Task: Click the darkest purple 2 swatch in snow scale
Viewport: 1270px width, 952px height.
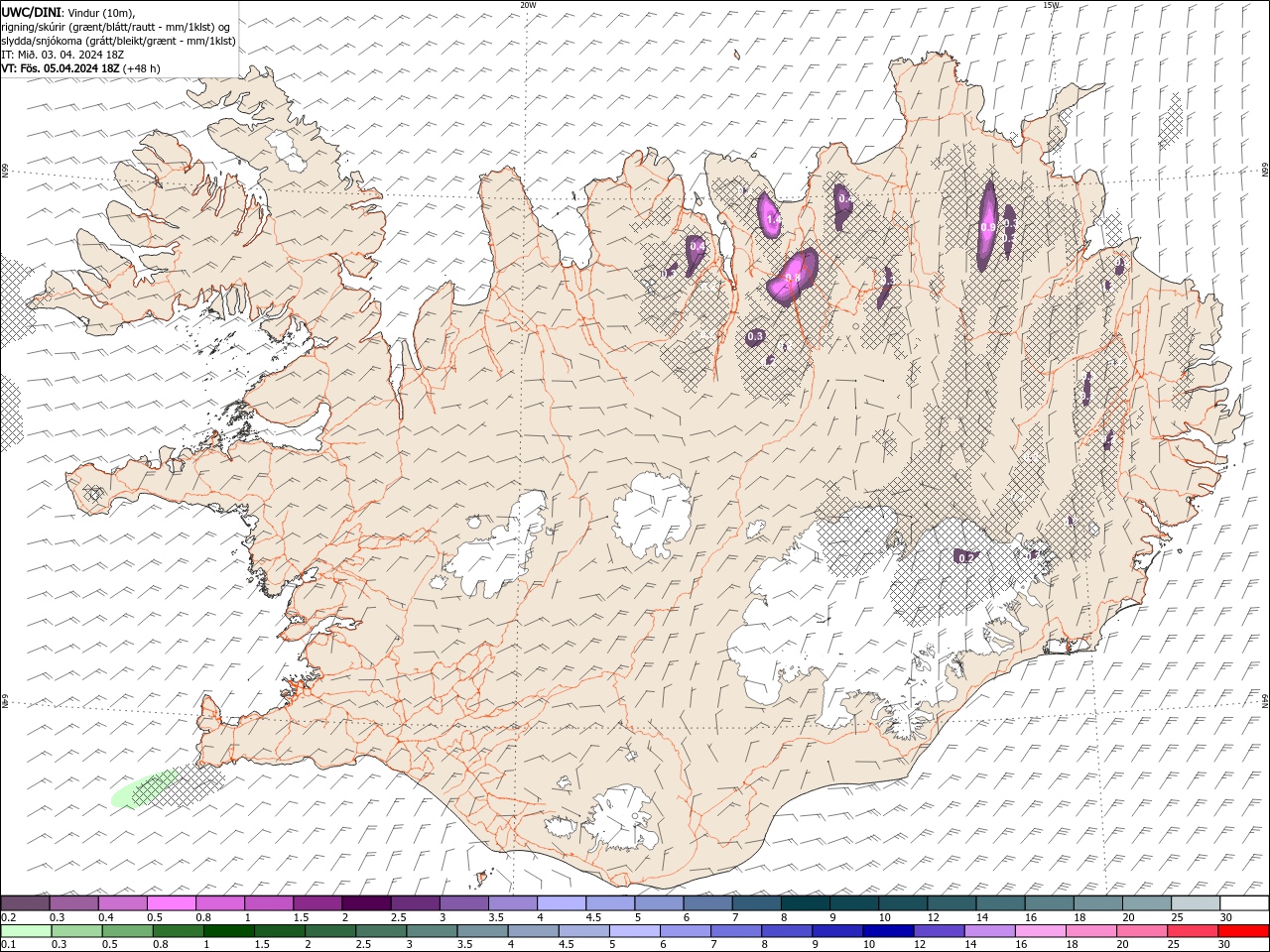Action: coord(366,903)
